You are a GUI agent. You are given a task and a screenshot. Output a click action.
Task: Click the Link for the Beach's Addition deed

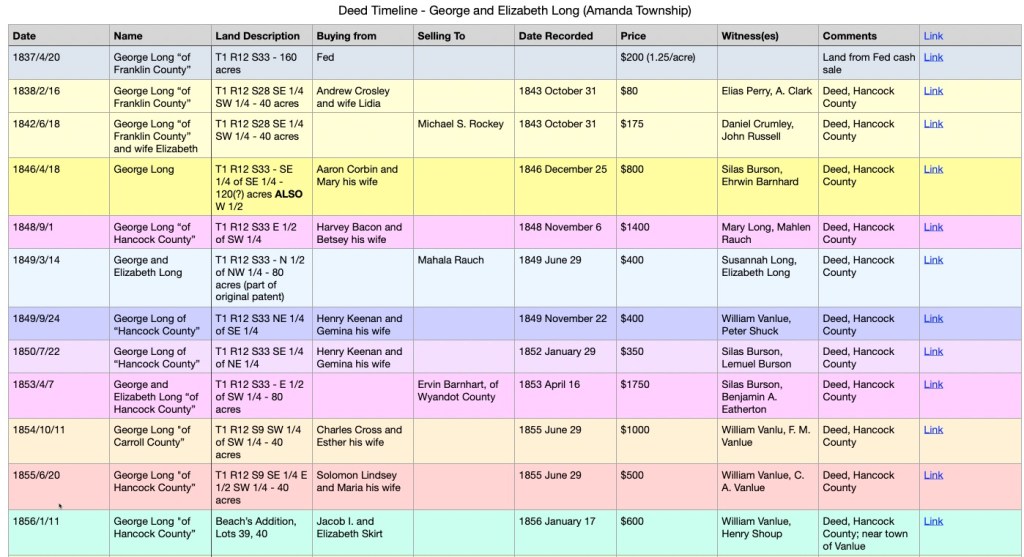pos(932,521)
